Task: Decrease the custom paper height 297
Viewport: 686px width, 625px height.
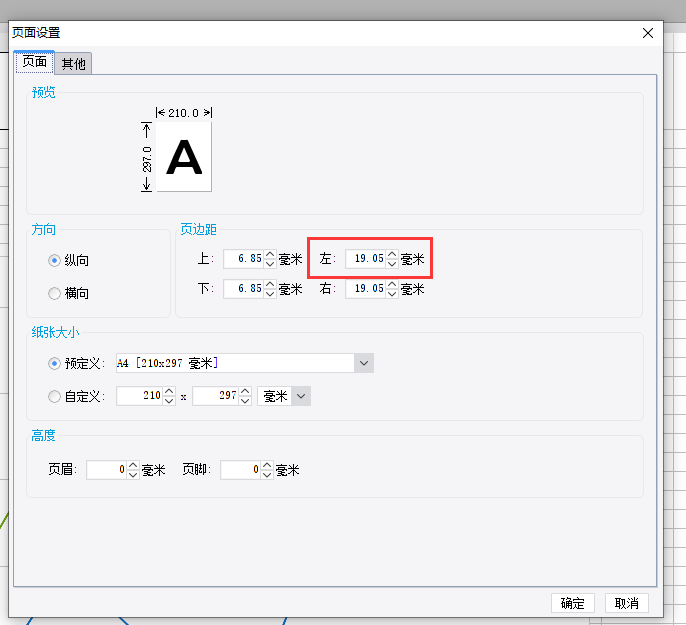Action: [x=245, y=401]
